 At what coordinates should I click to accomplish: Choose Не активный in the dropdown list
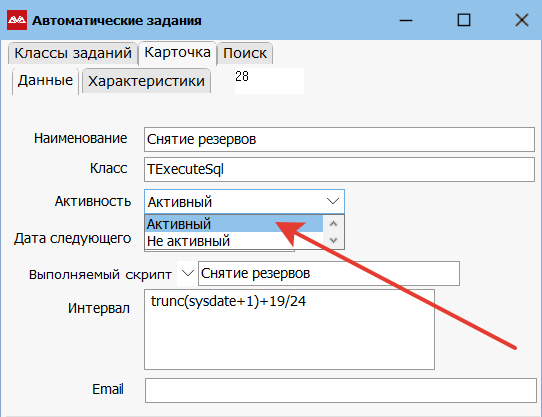[x=234, y=241]
